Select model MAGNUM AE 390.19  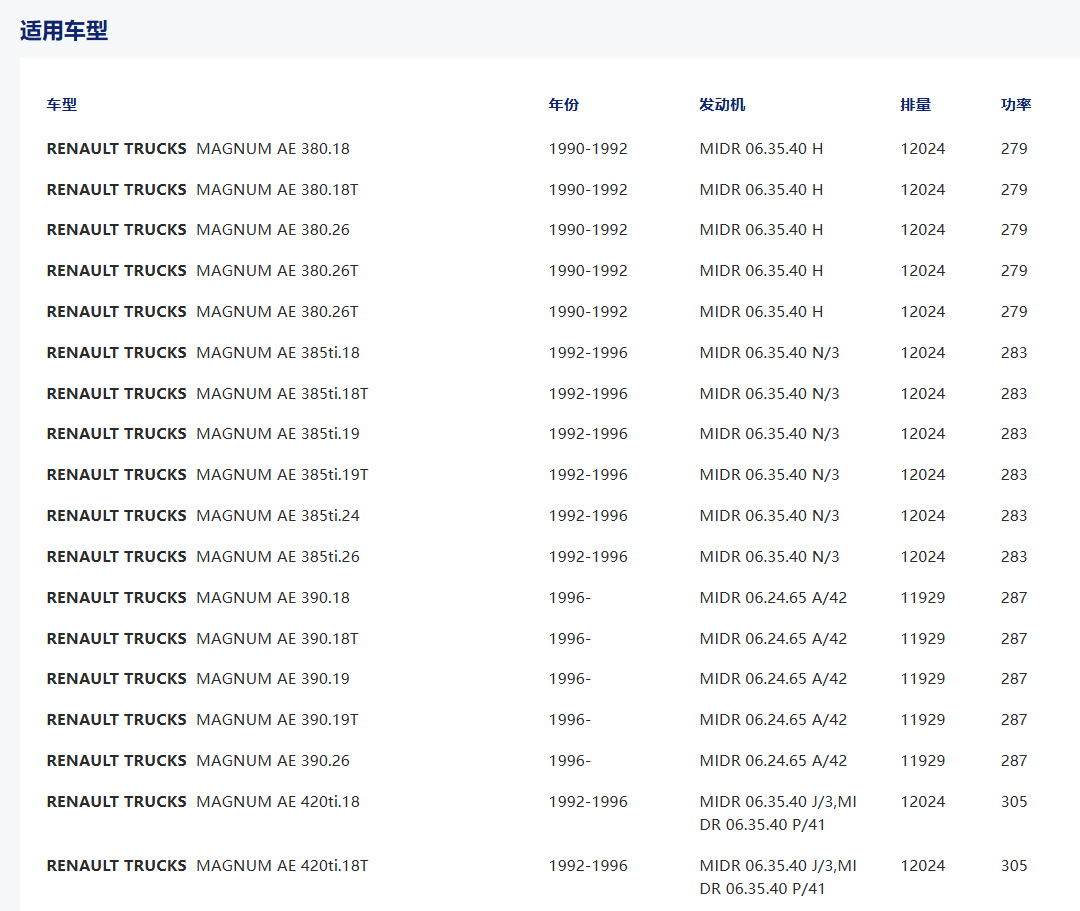273,678
